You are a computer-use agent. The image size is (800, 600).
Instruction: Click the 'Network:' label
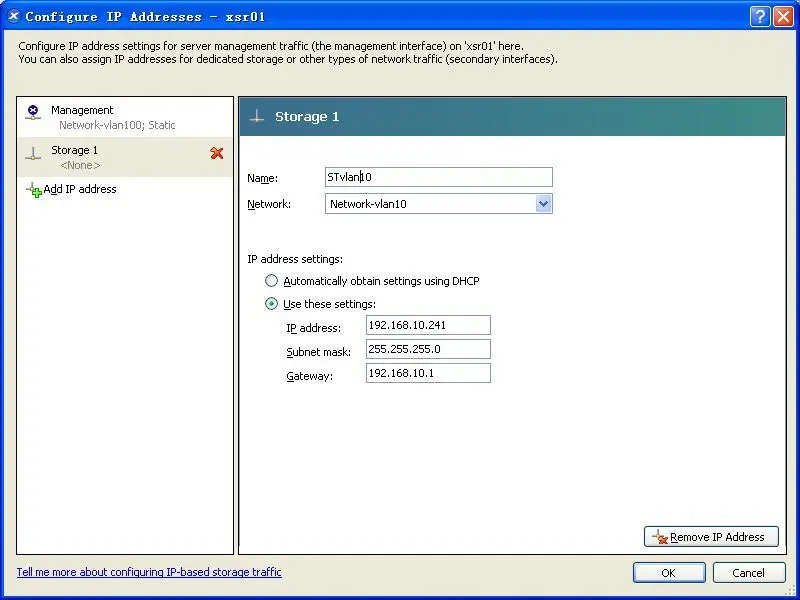(269, 205)
